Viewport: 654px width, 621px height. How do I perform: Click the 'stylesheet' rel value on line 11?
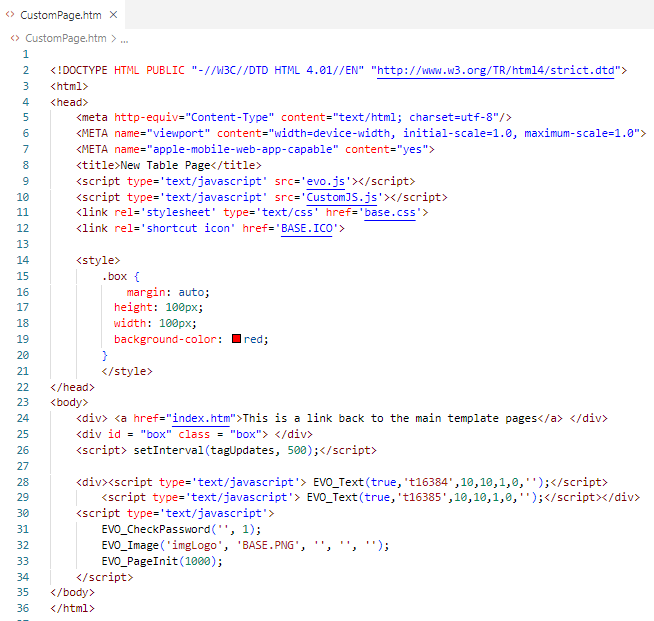click(179, 213)
